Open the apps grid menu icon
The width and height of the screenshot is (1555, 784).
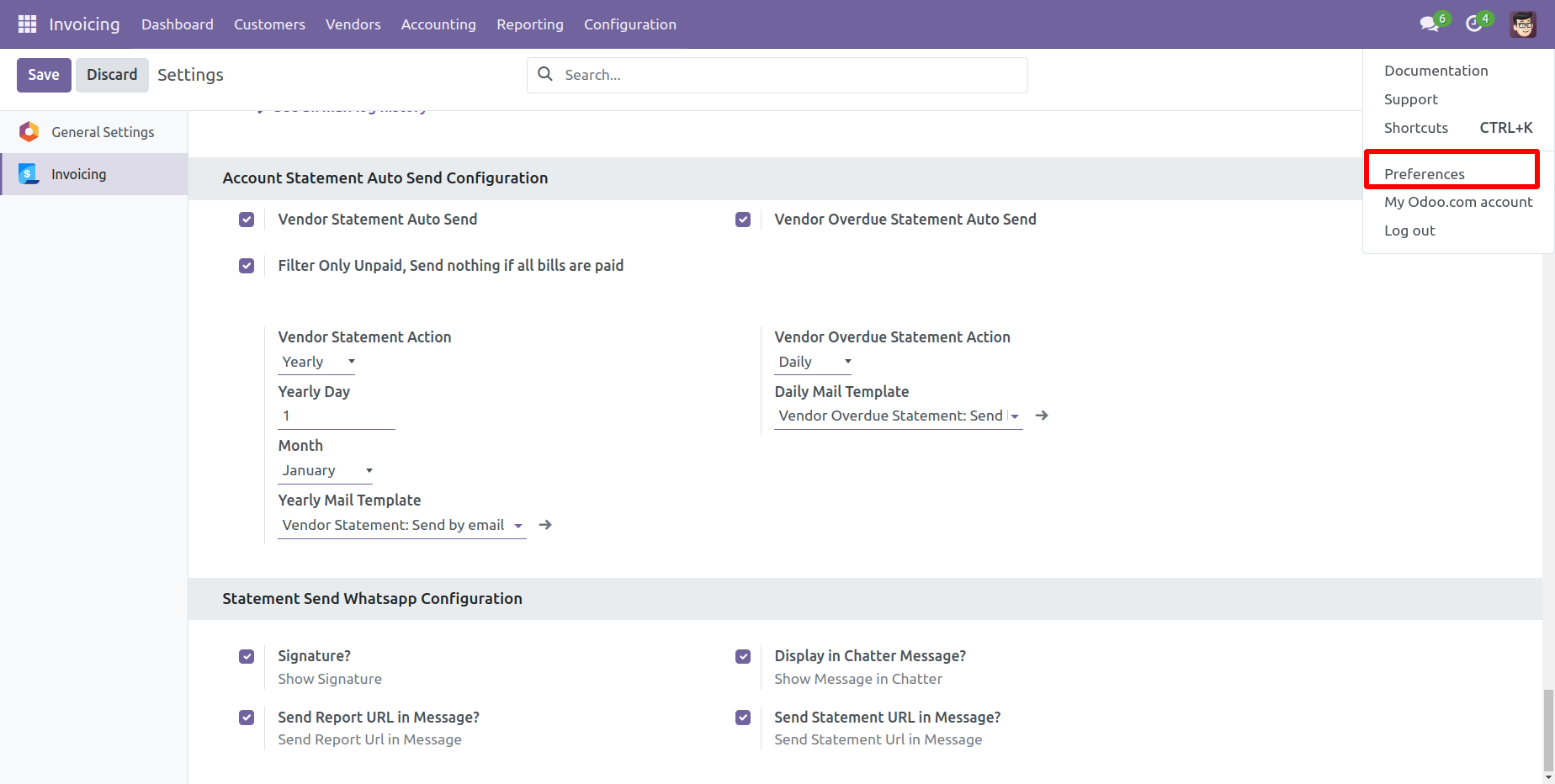click(x=27, y=24)
